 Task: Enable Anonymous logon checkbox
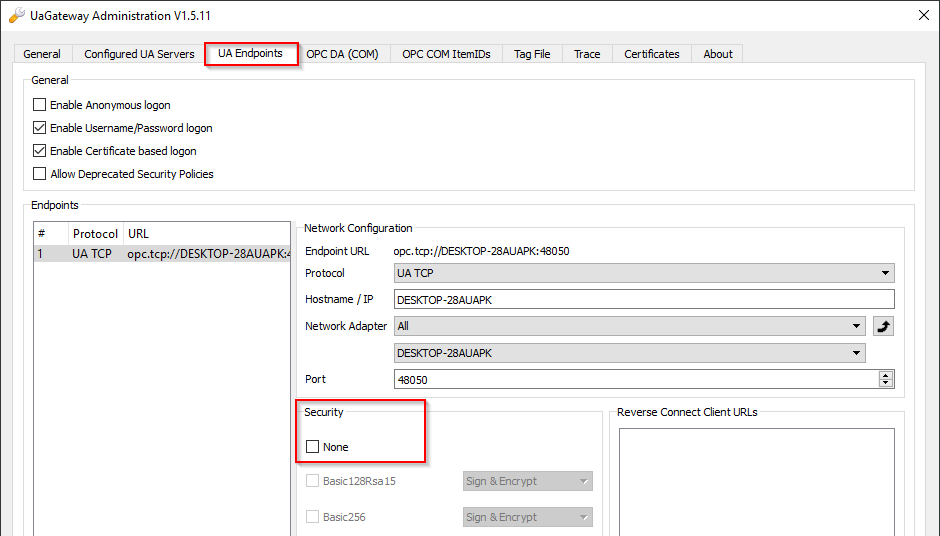(x=40, y=105)
